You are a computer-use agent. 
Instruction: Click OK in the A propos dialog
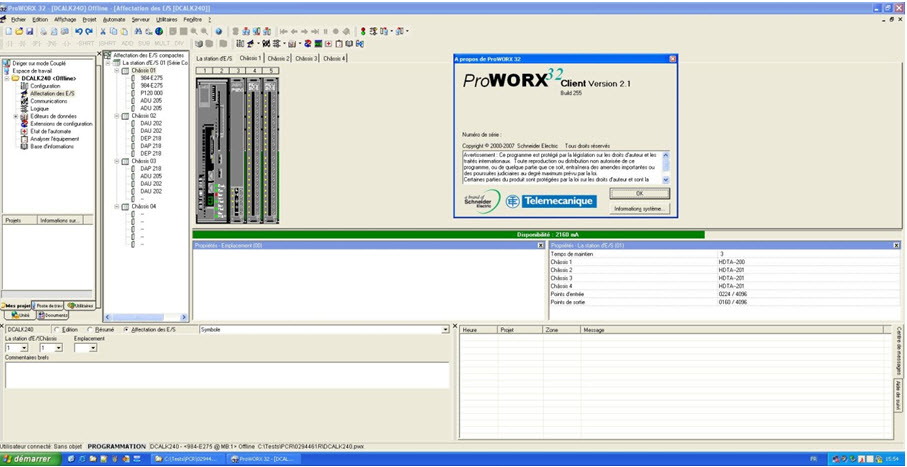point(639,193)
